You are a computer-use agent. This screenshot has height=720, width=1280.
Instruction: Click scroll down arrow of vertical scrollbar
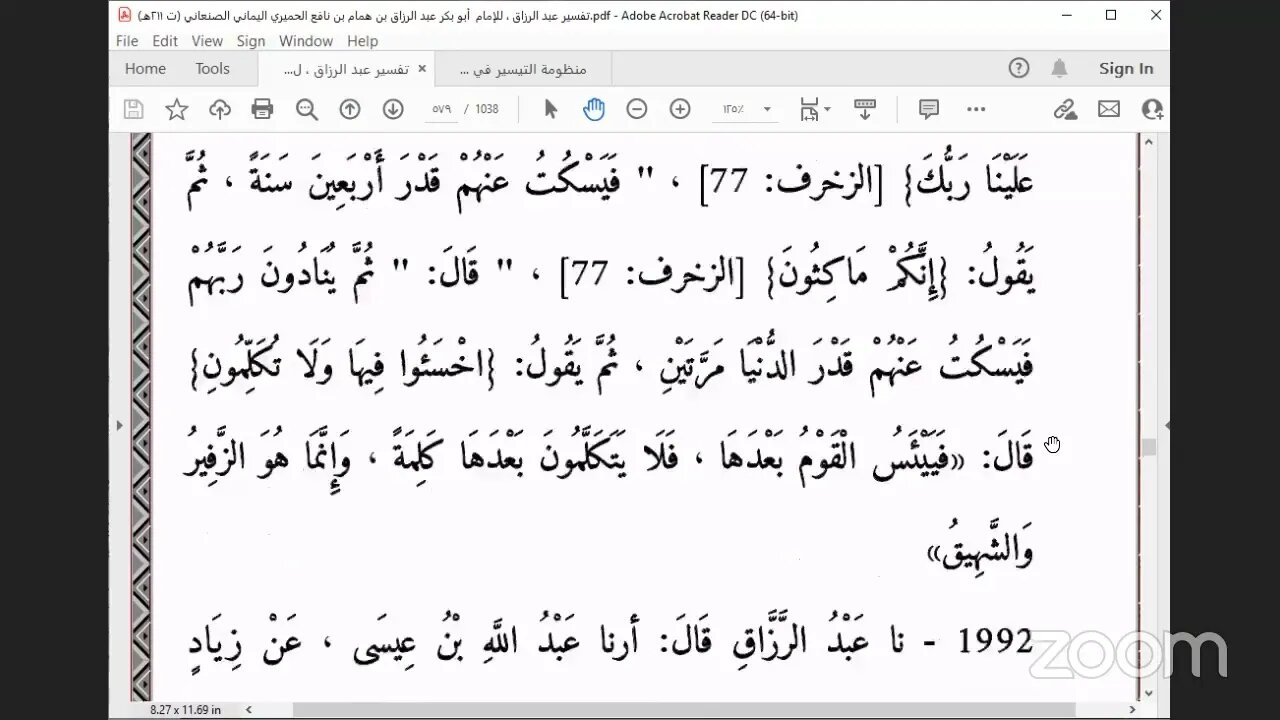[1148, 693]
